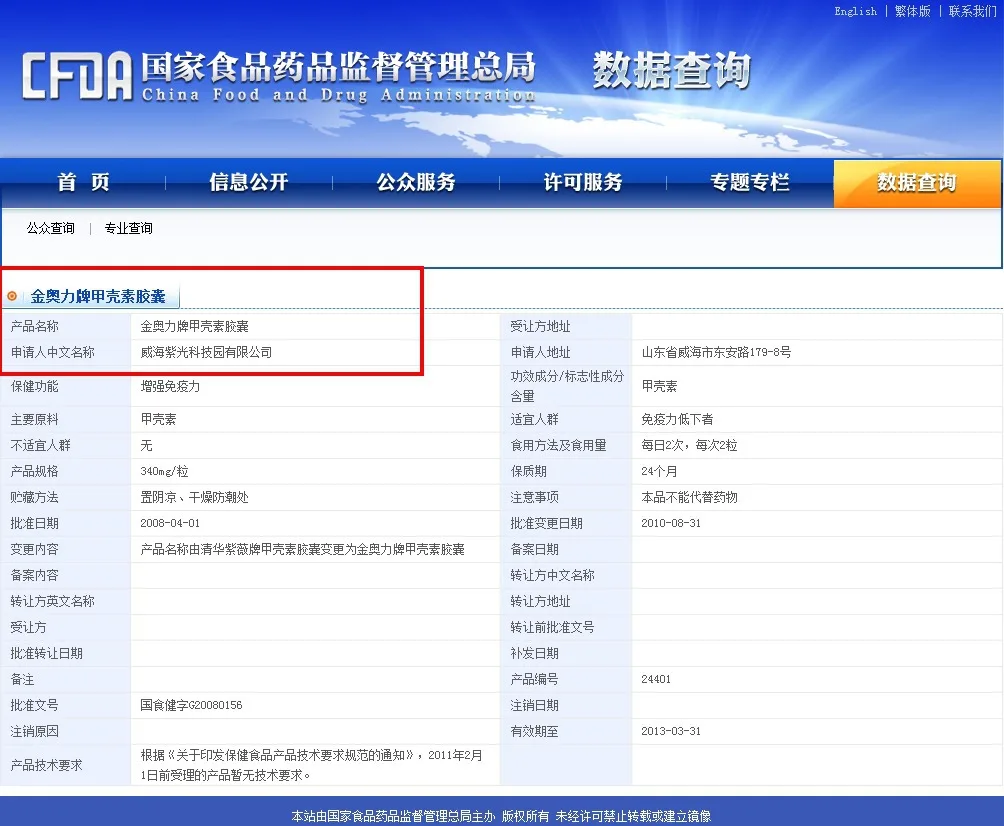Select applicant 威海紫光科技园有限公司

206,352
